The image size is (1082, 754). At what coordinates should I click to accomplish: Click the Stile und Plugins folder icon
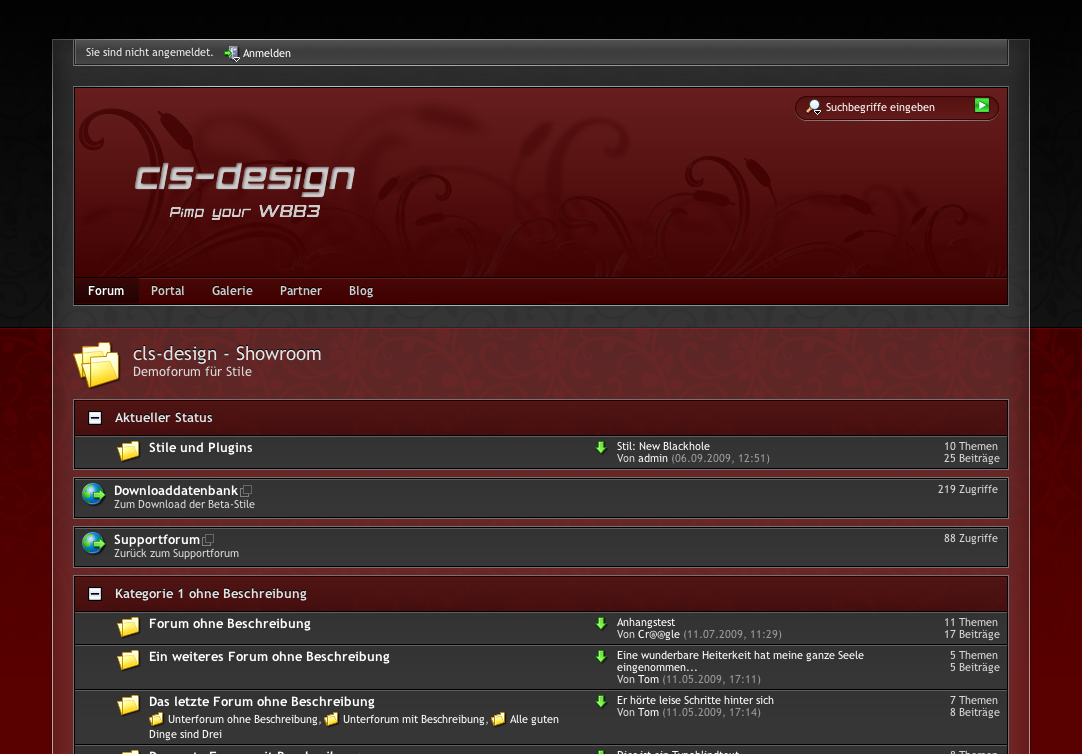[x=128, y=451]
